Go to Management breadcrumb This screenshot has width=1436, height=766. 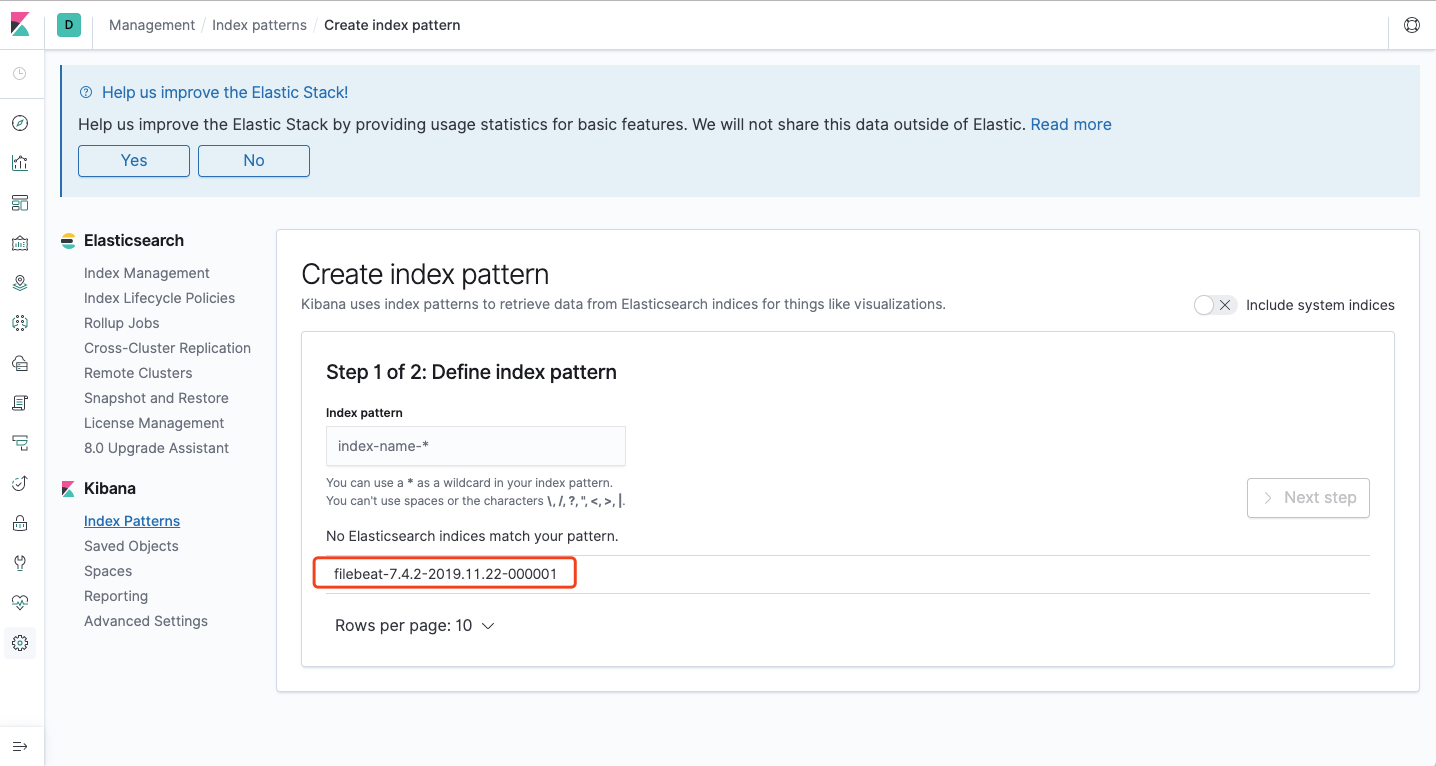(x=152, y=25)
